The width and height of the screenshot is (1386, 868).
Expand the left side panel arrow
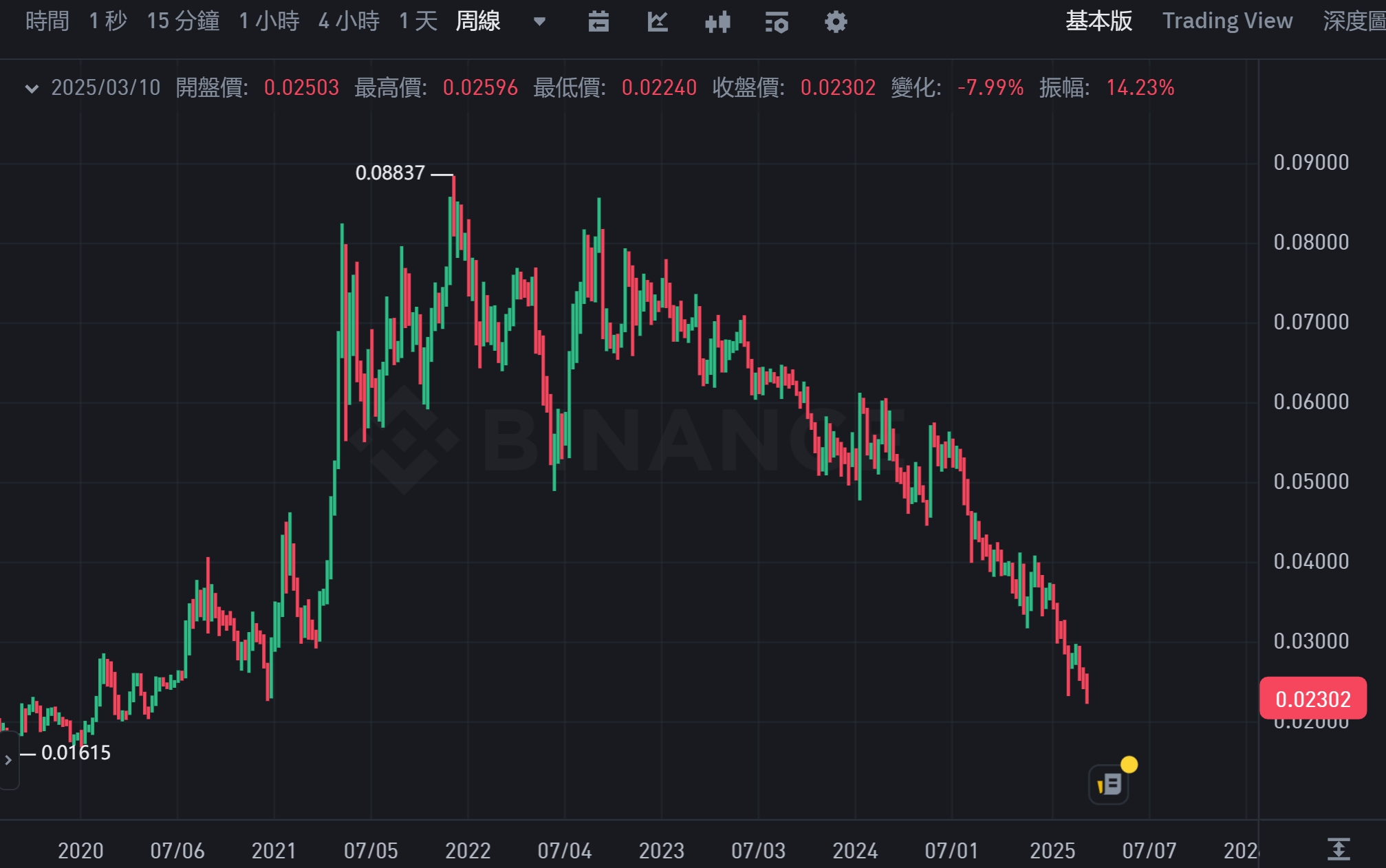(8, 760)
